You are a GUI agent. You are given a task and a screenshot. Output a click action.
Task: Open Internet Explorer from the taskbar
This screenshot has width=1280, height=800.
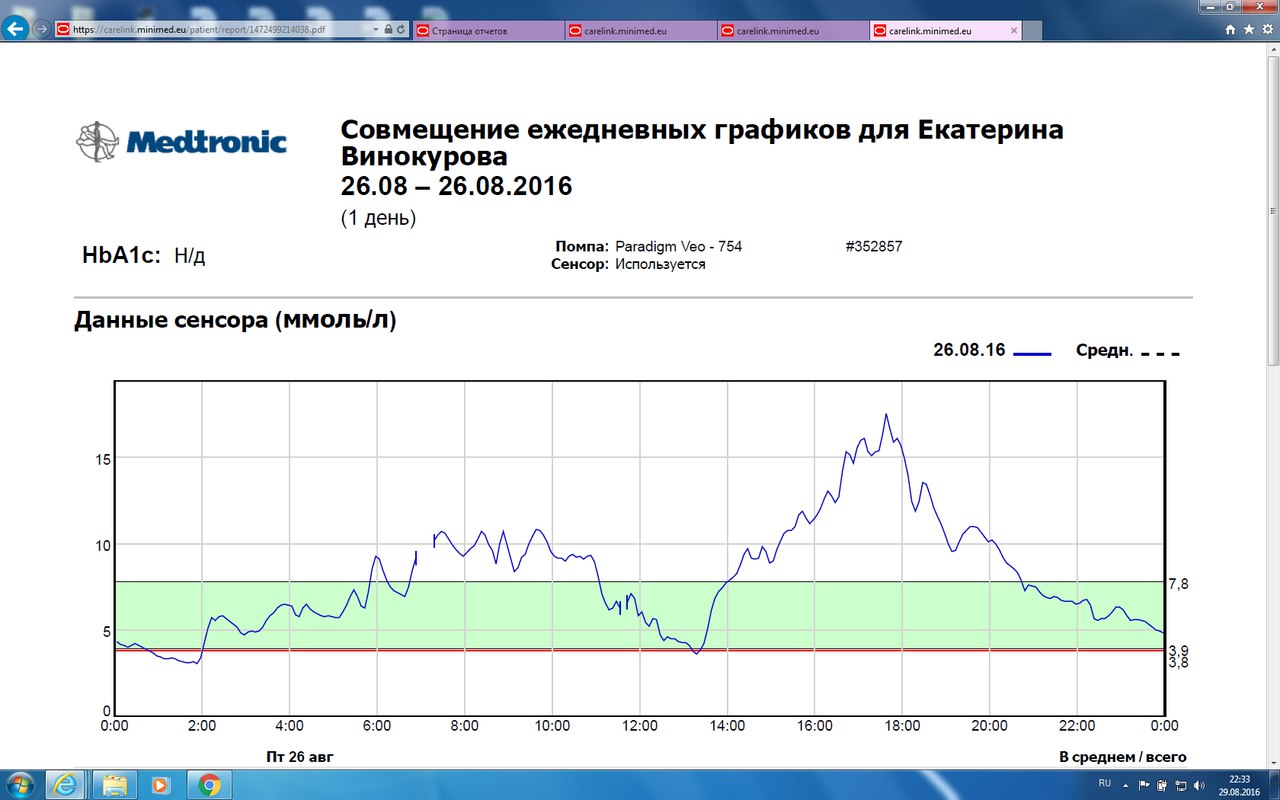pyautogui.click(x=62, y=786)
